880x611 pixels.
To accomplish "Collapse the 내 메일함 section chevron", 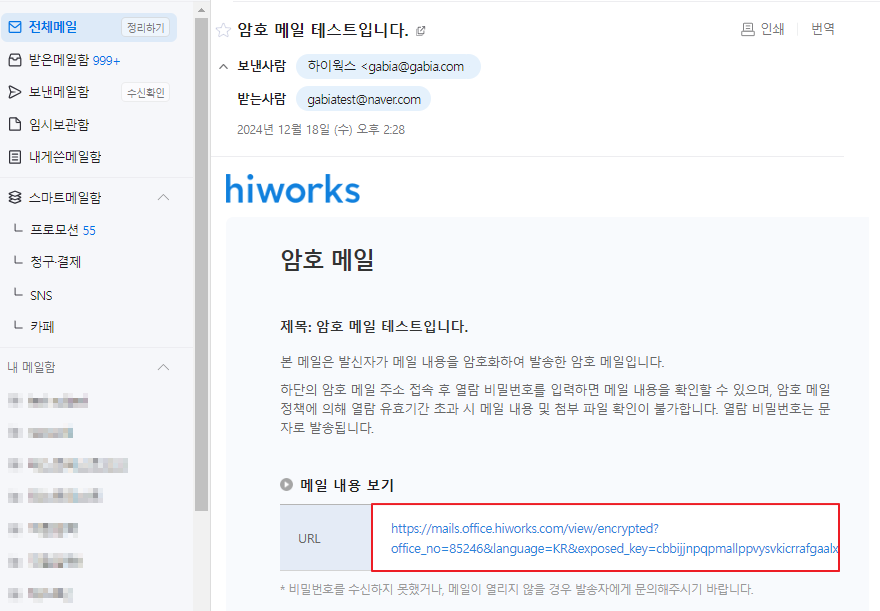I will pyautogui.click(x=163, y=367).
